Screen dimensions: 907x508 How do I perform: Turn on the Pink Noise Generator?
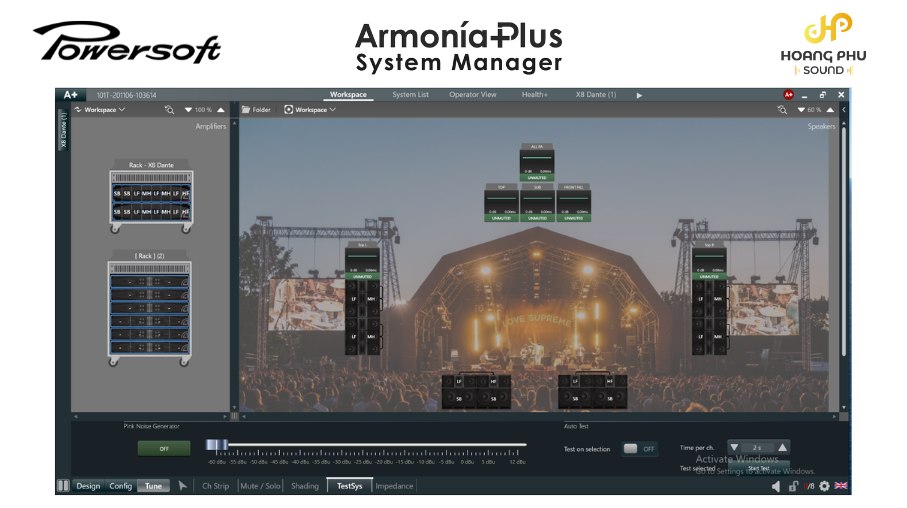[164, 448]
